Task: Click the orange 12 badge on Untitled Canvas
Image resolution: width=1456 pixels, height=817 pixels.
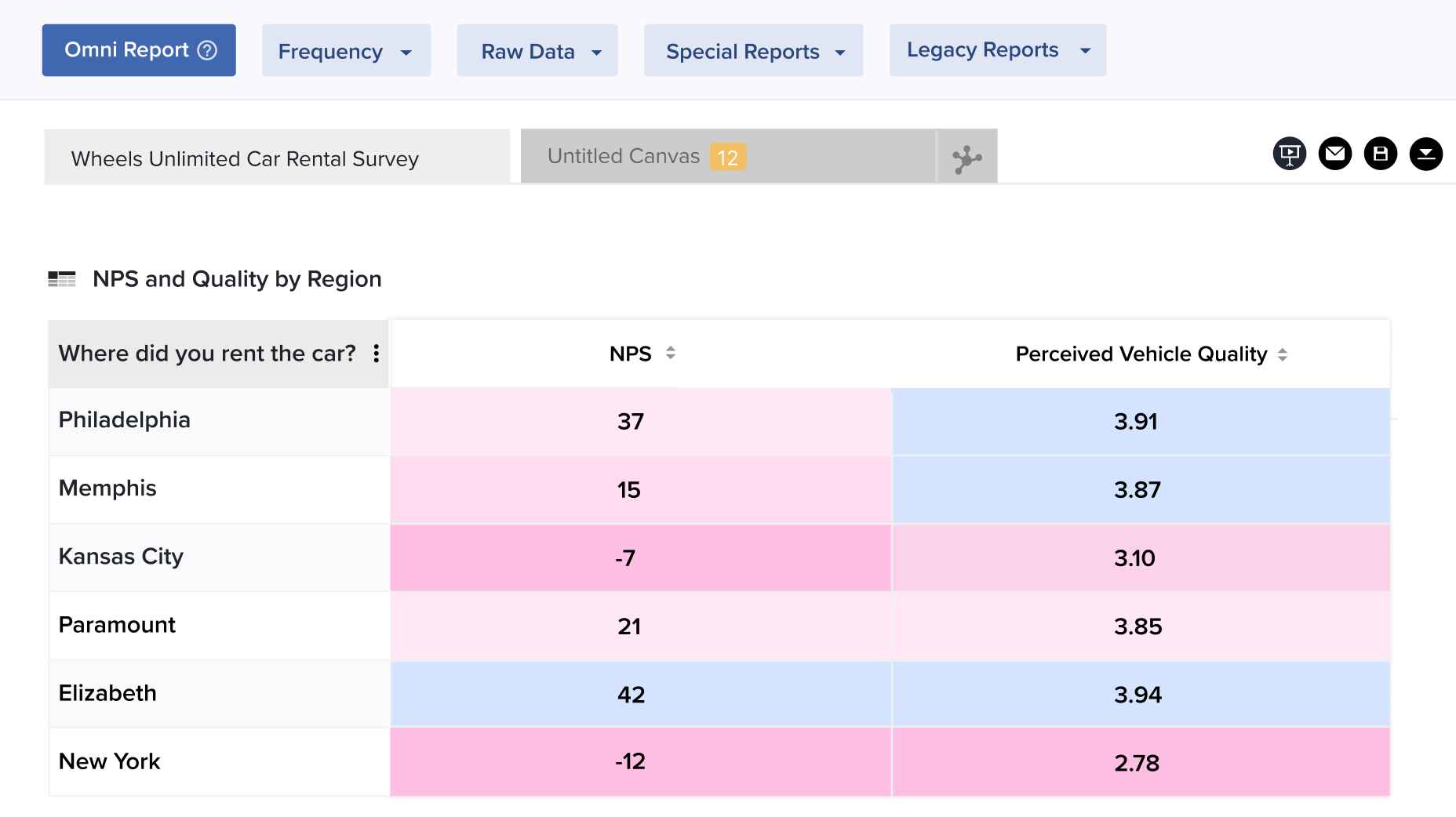Action: pyautogui.click(x=727, y=158)
